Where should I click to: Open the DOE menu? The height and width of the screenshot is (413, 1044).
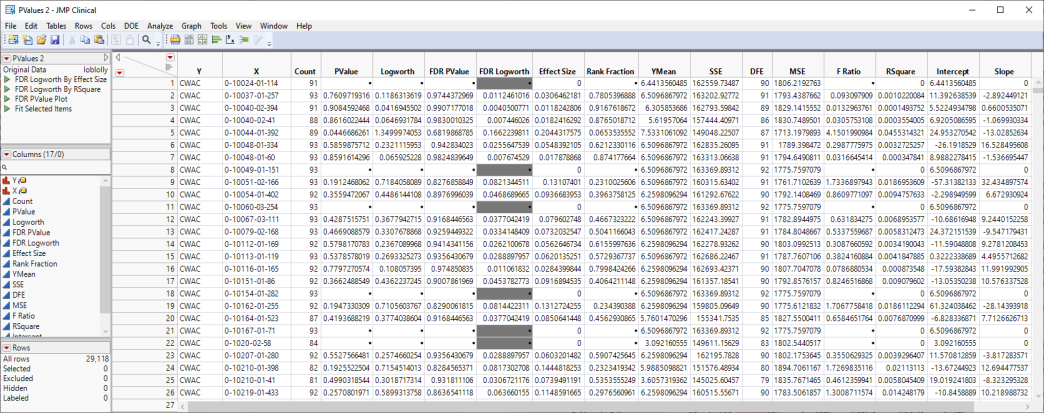pos(132,26)
